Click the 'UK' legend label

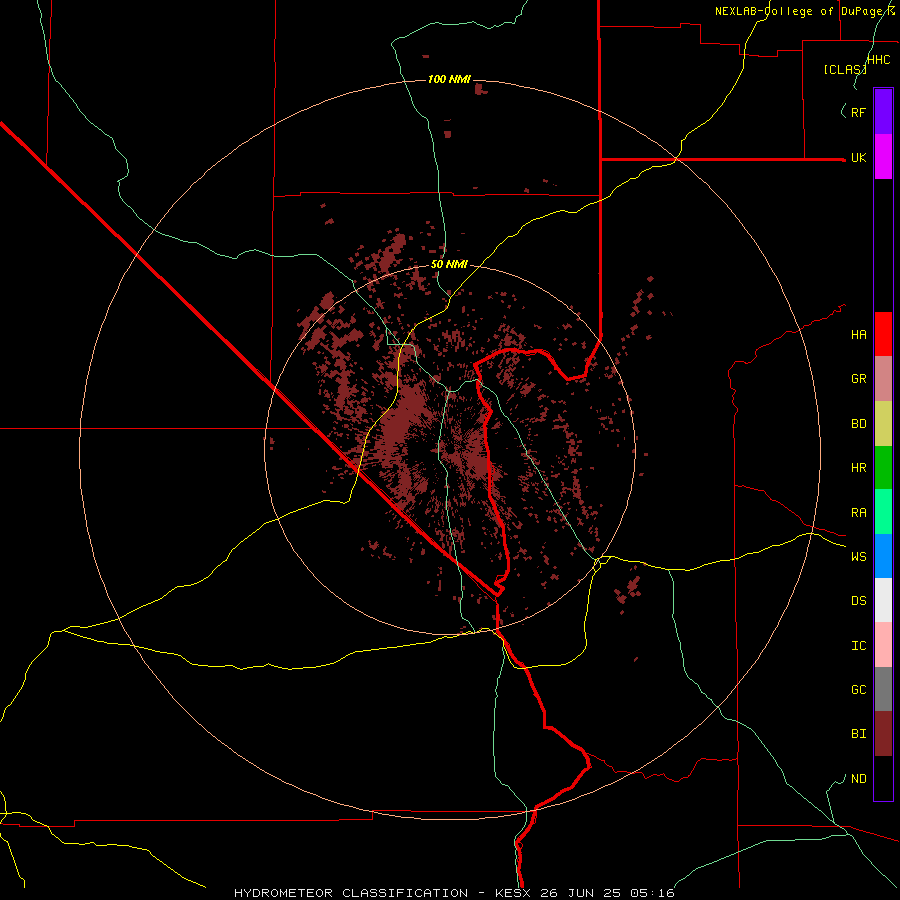858,158
